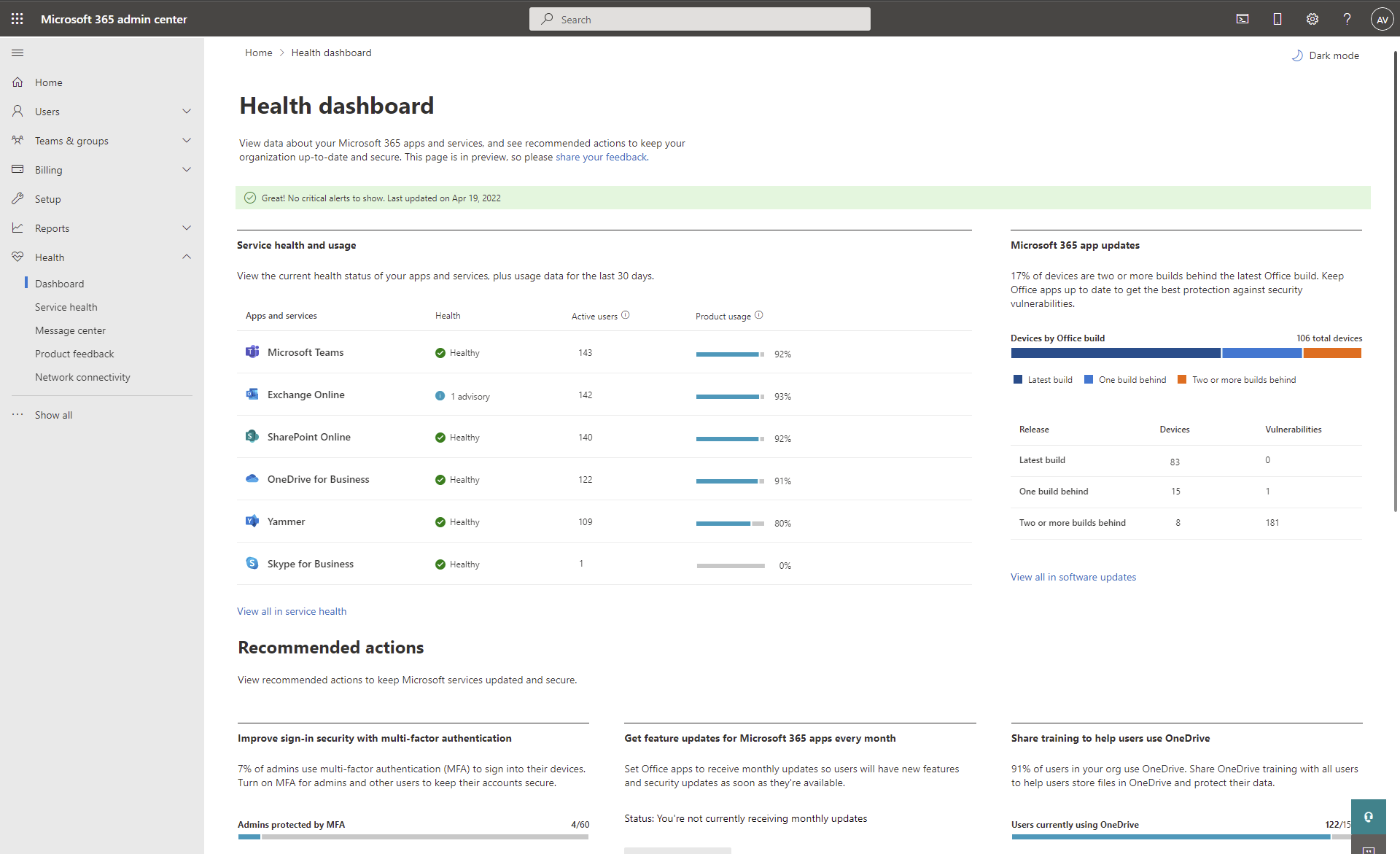Click the Yammer app icon
The image size is (1400, 854).
252,521
